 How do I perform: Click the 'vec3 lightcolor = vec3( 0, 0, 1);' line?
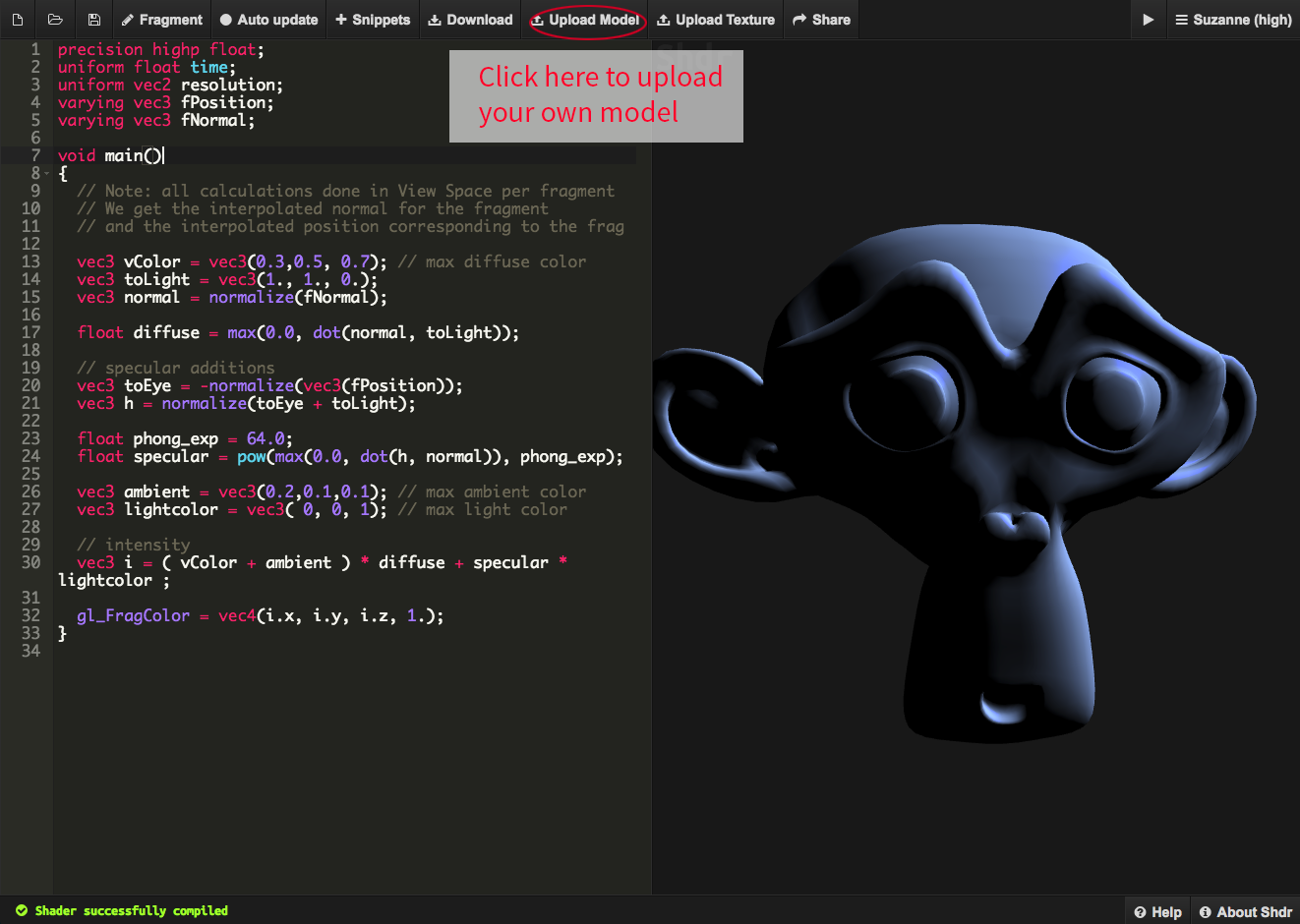click(232, 509)
